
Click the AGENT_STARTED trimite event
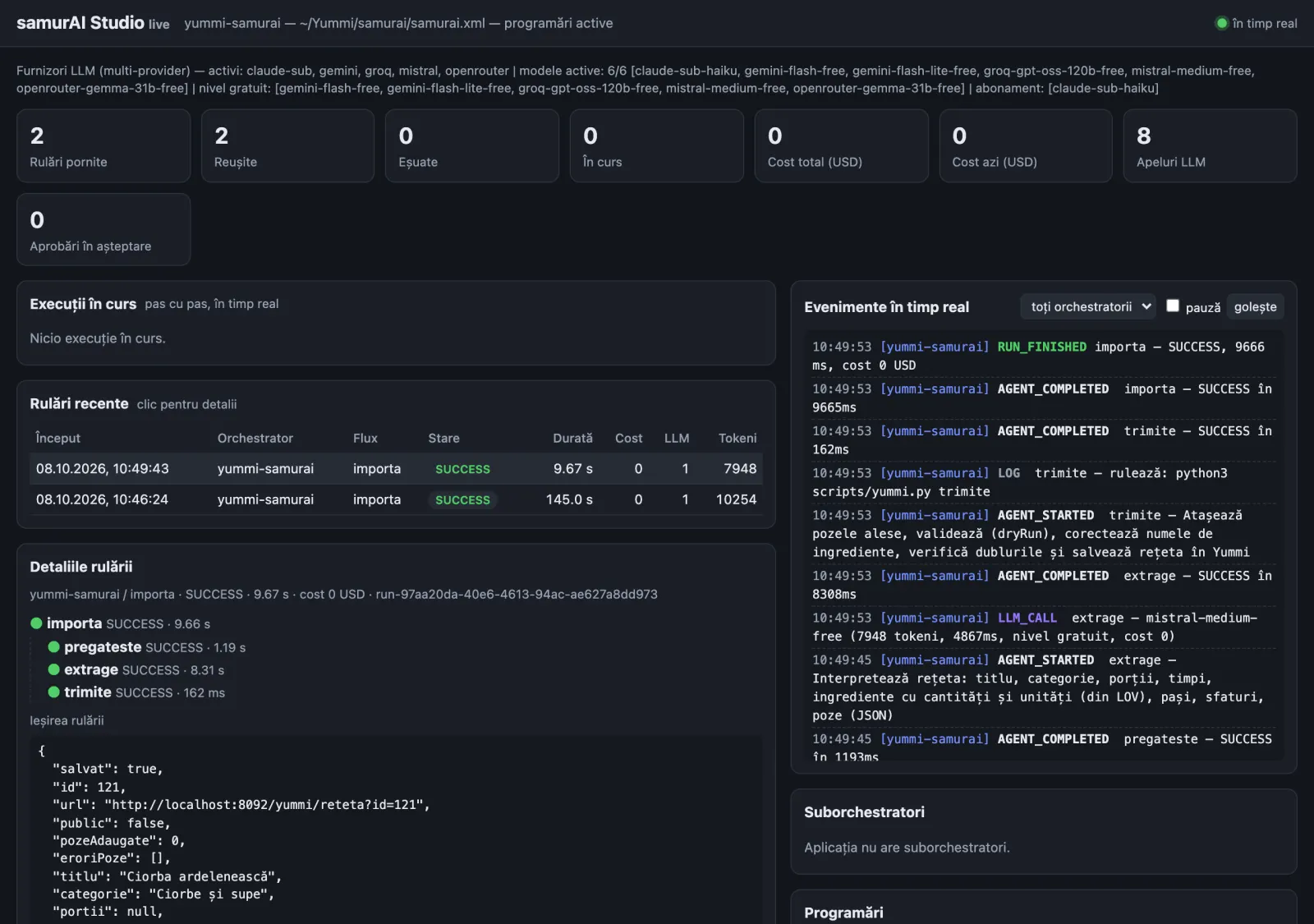[1043, 534]
